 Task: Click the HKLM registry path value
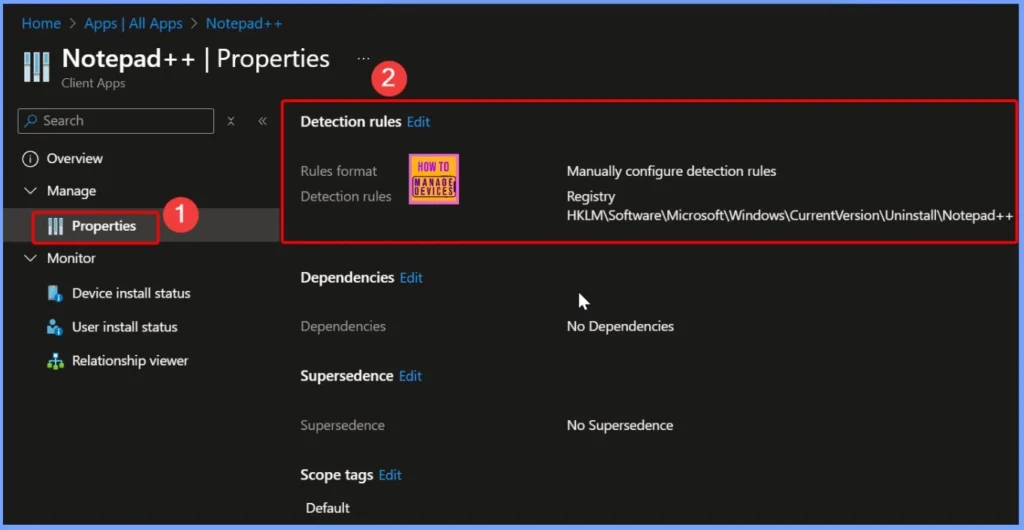click(x=790, y=217)
